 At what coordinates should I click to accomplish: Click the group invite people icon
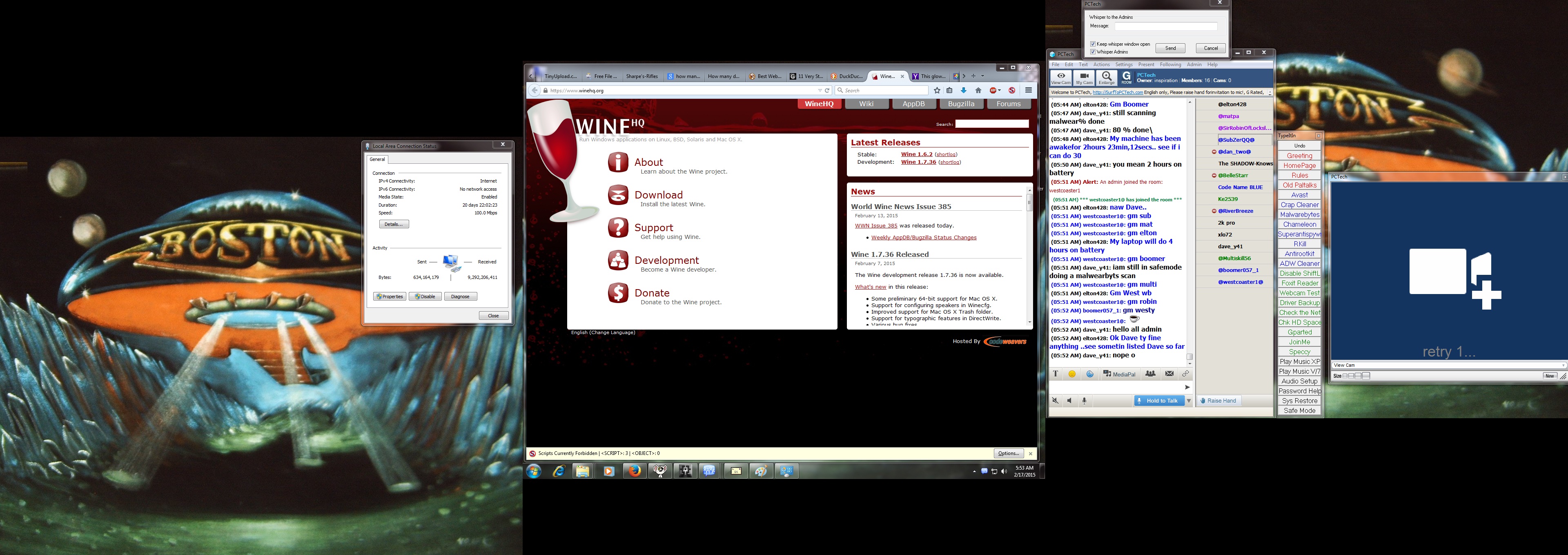coord(1150,374)
